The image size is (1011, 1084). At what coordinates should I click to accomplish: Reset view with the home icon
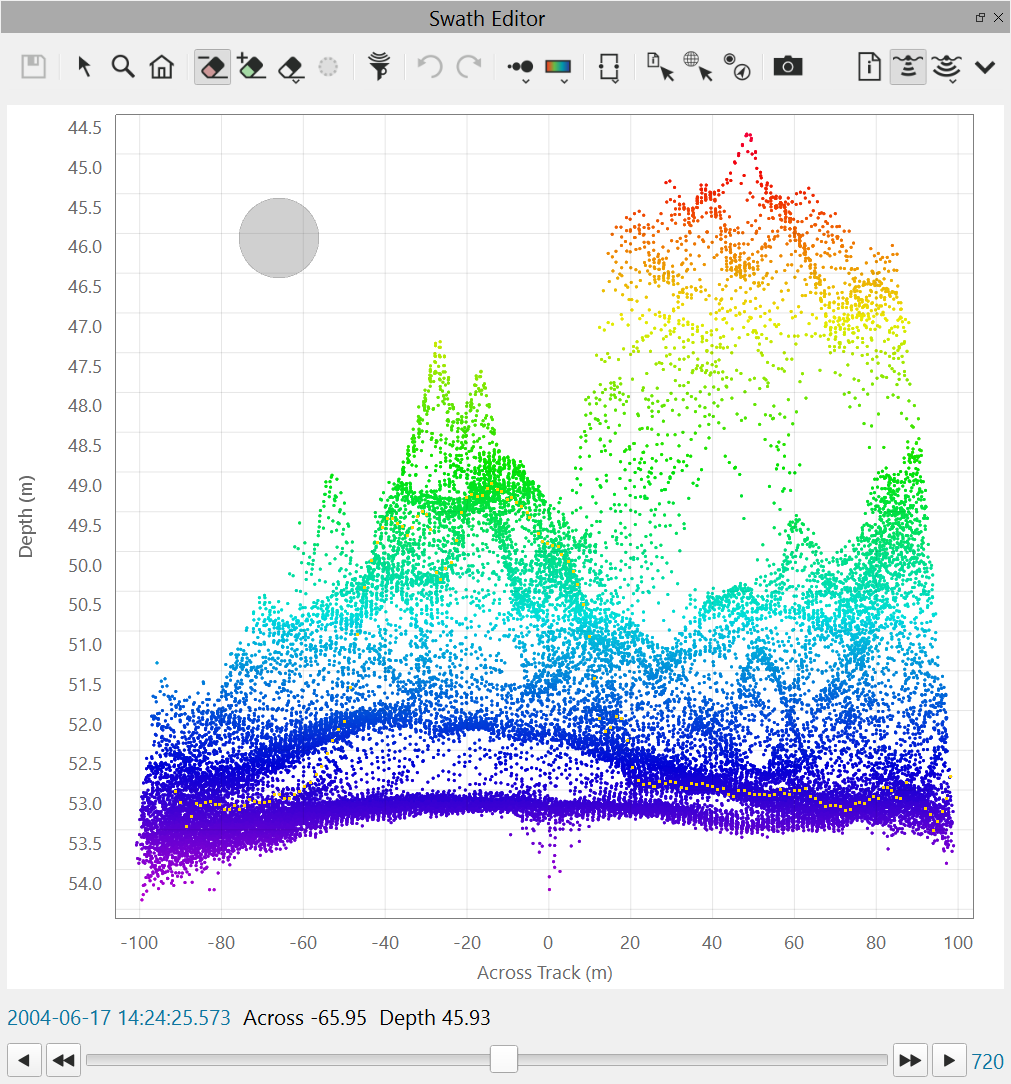pos(161,67)
